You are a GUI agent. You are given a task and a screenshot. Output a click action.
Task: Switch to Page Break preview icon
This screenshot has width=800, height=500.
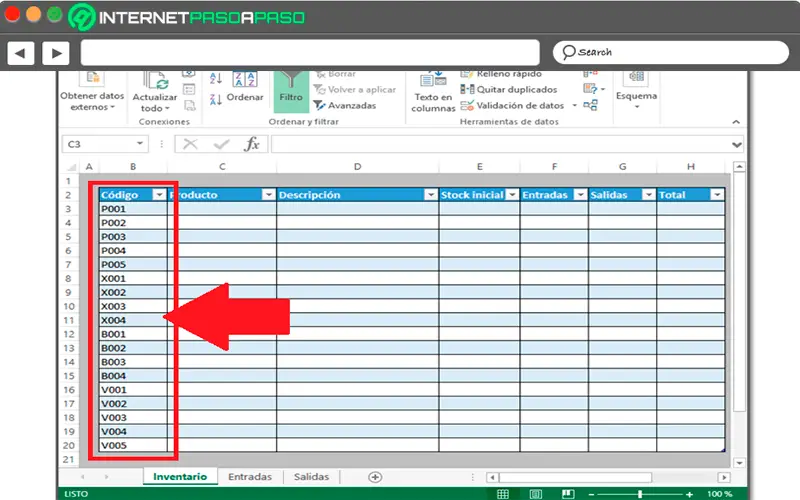coord(568,494)
